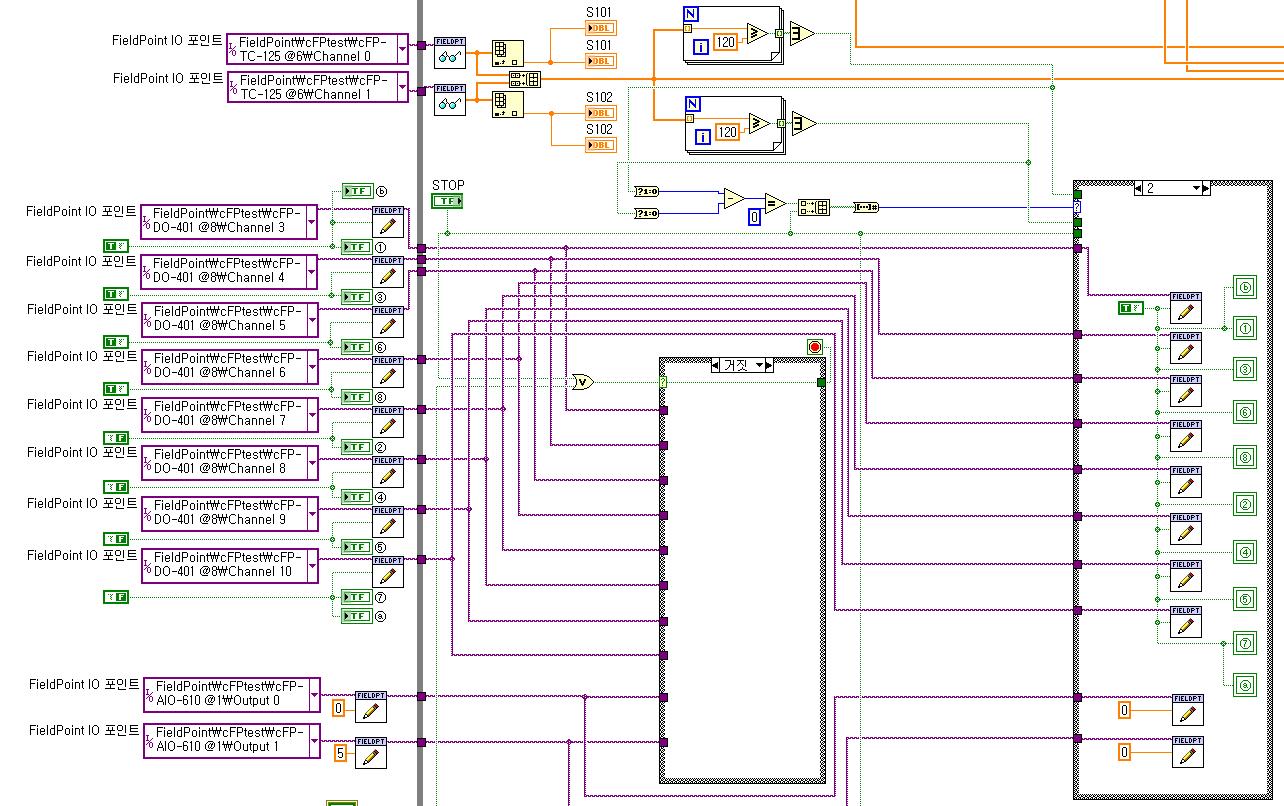Screen dimensions: 1284x806
Task: Select Build Array node after Equal comparison
Action: [814, 207]
